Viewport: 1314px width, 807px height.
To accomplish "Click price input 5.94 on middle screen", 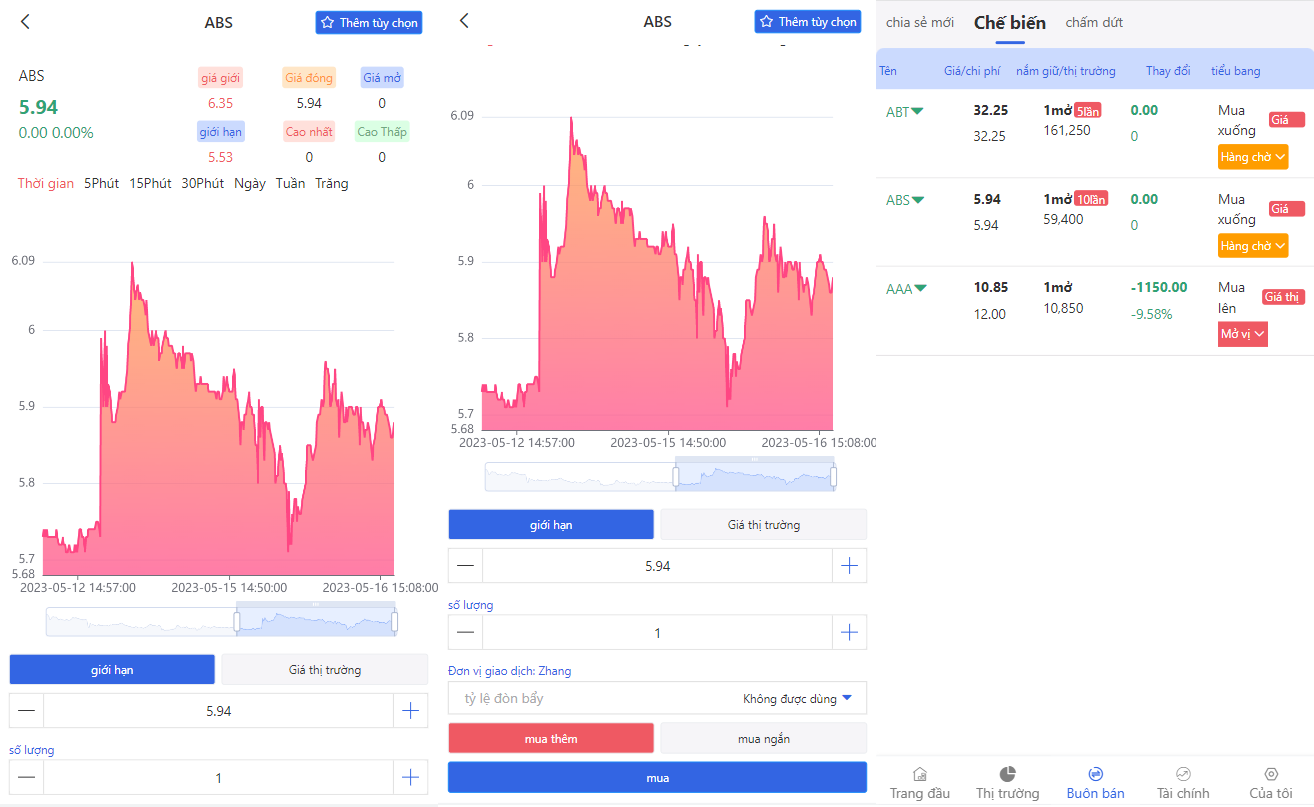I will (657, 565).
